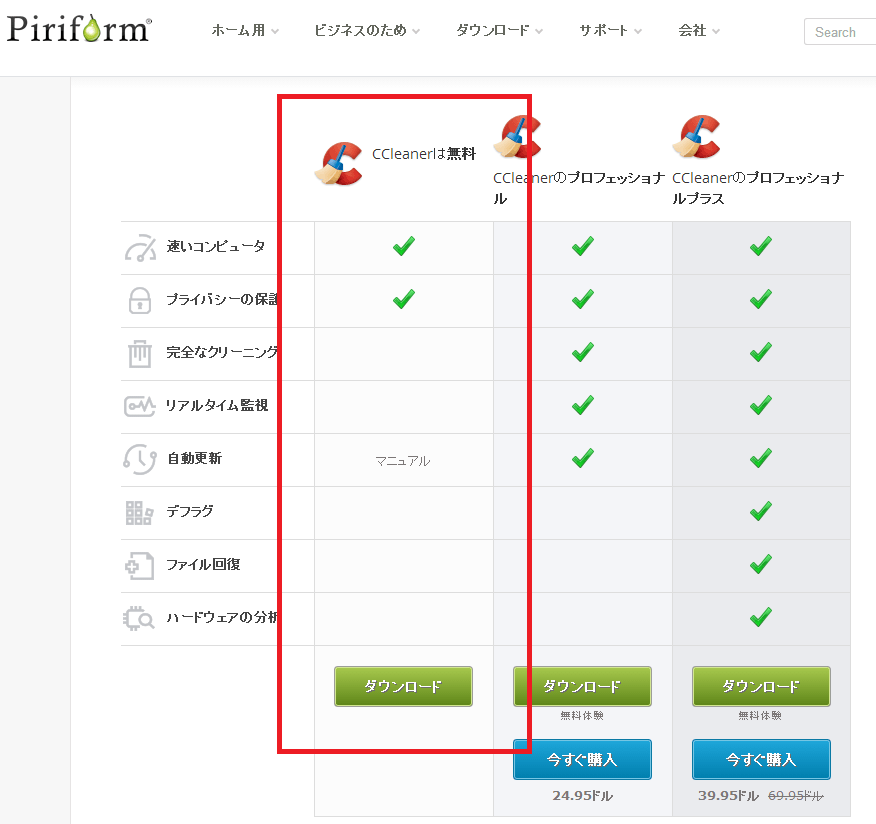The height and width of the screenshot is (824, 876).
Task: Expand the 会社 dropdown arrow
Action: [x=716, y=32]
